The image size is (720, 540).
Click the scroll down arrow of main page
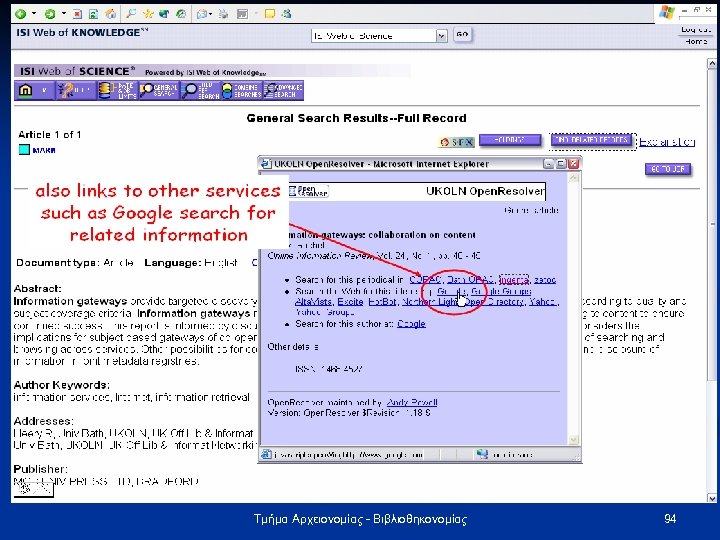coord(712,498)
